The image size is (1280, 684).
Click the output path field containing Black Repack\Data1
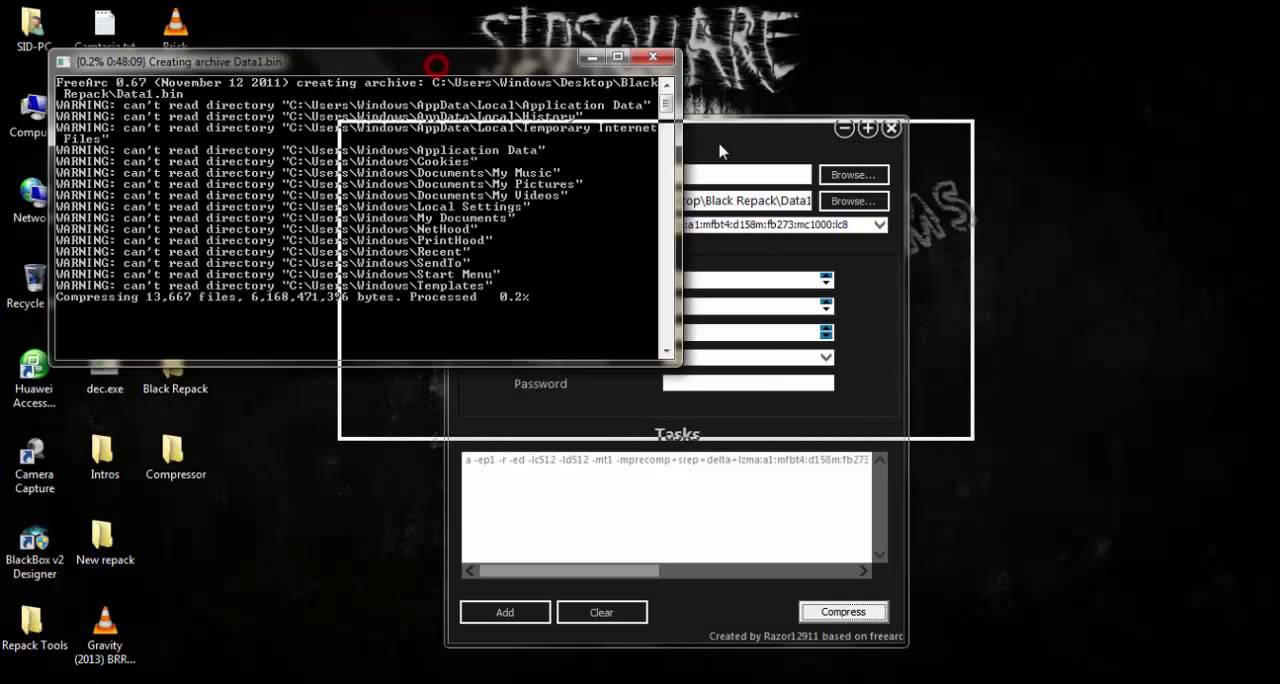(x=746, y=201)
